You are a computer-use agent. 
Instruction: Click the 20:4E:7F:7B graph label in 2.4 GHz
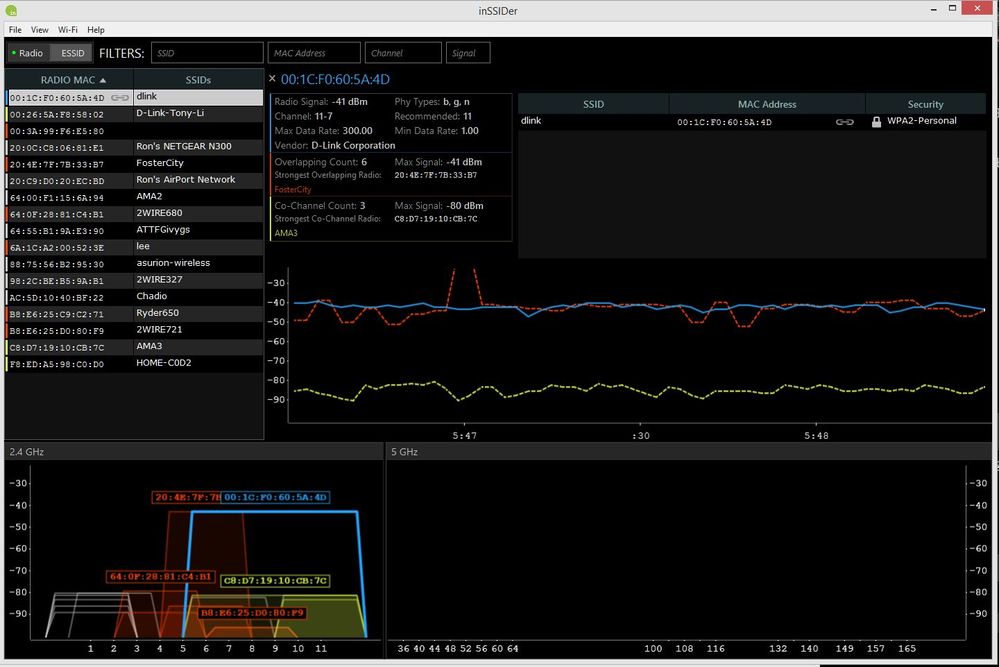(187, 497)
